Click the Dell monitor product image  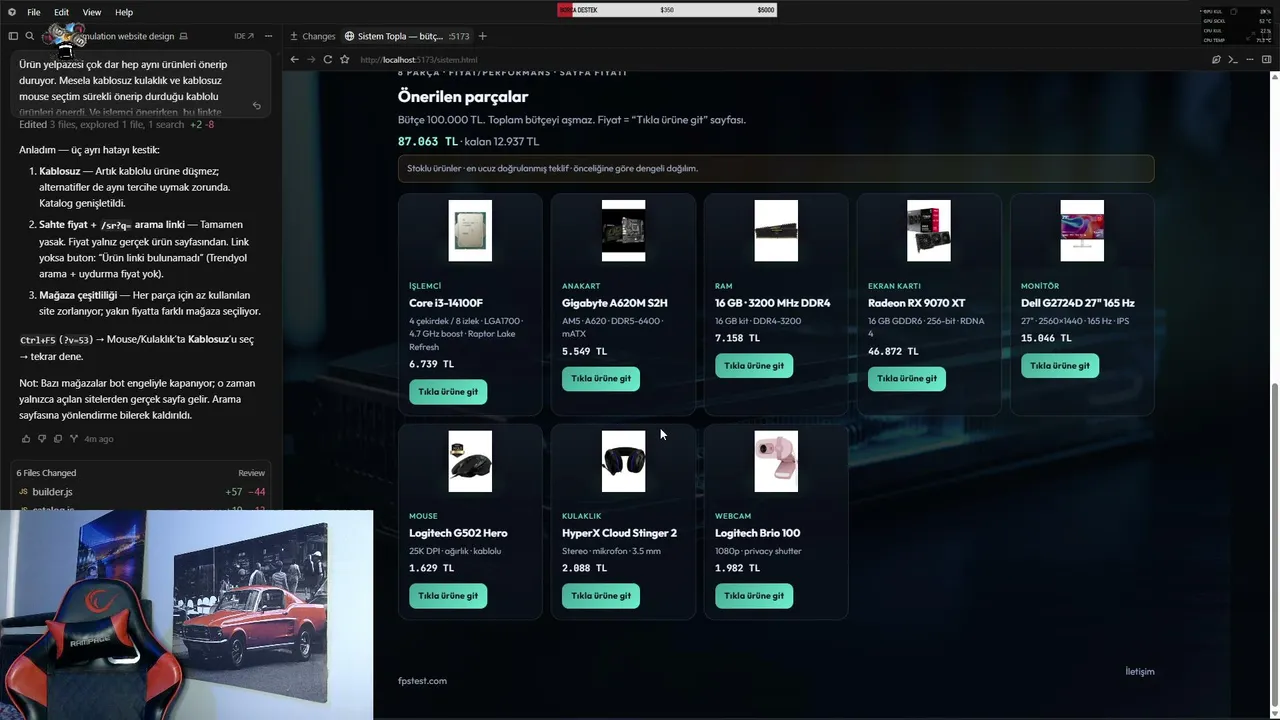click(1082, 231)
